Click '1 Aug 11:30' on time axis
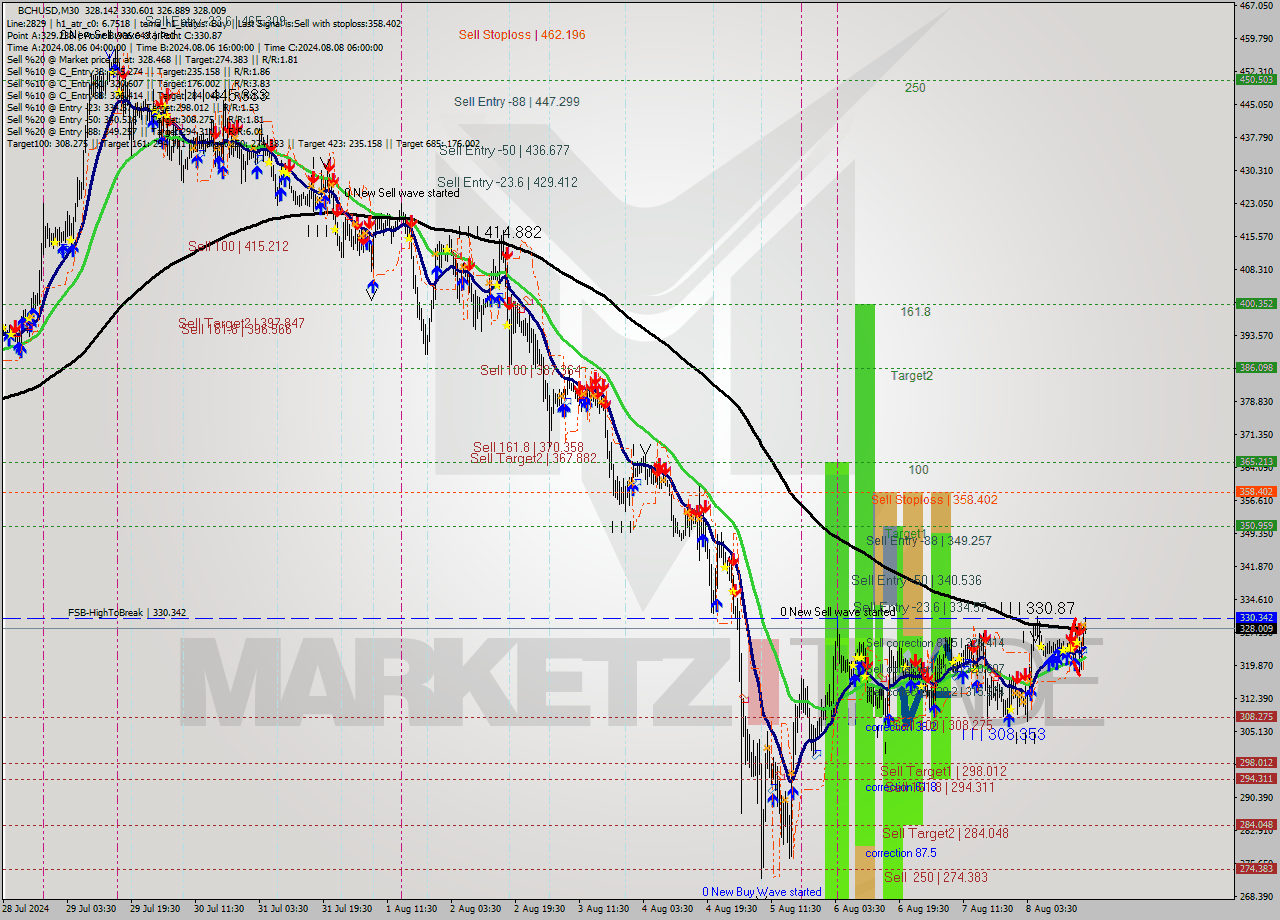Viewport: 1280px width, 920px height. click(x=411, y=909)
